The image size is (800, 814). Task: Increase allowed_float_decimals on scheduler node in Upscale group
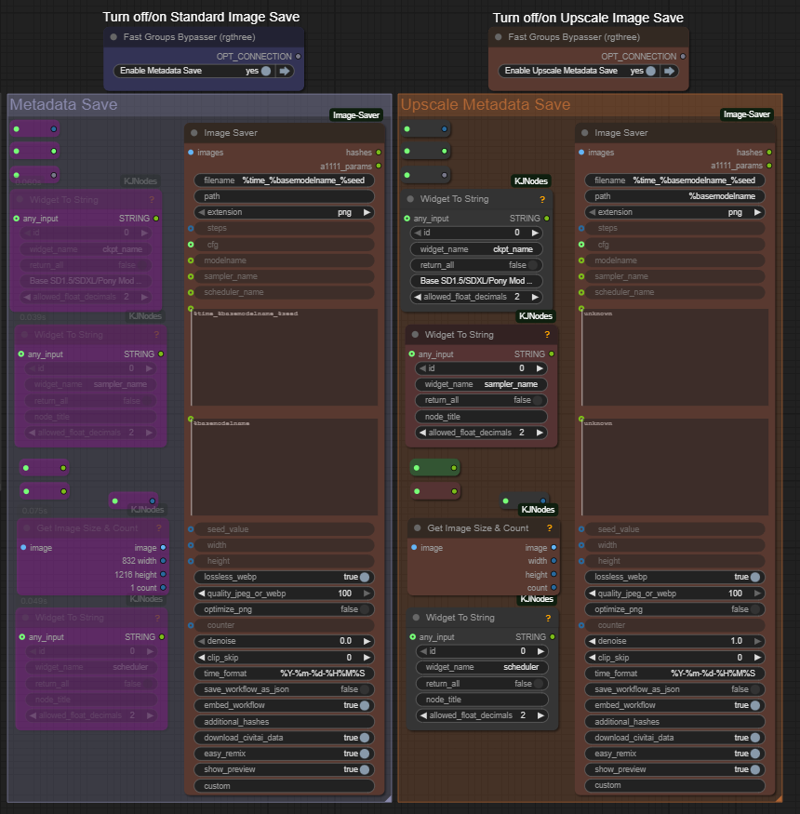(x=540, y=715)
